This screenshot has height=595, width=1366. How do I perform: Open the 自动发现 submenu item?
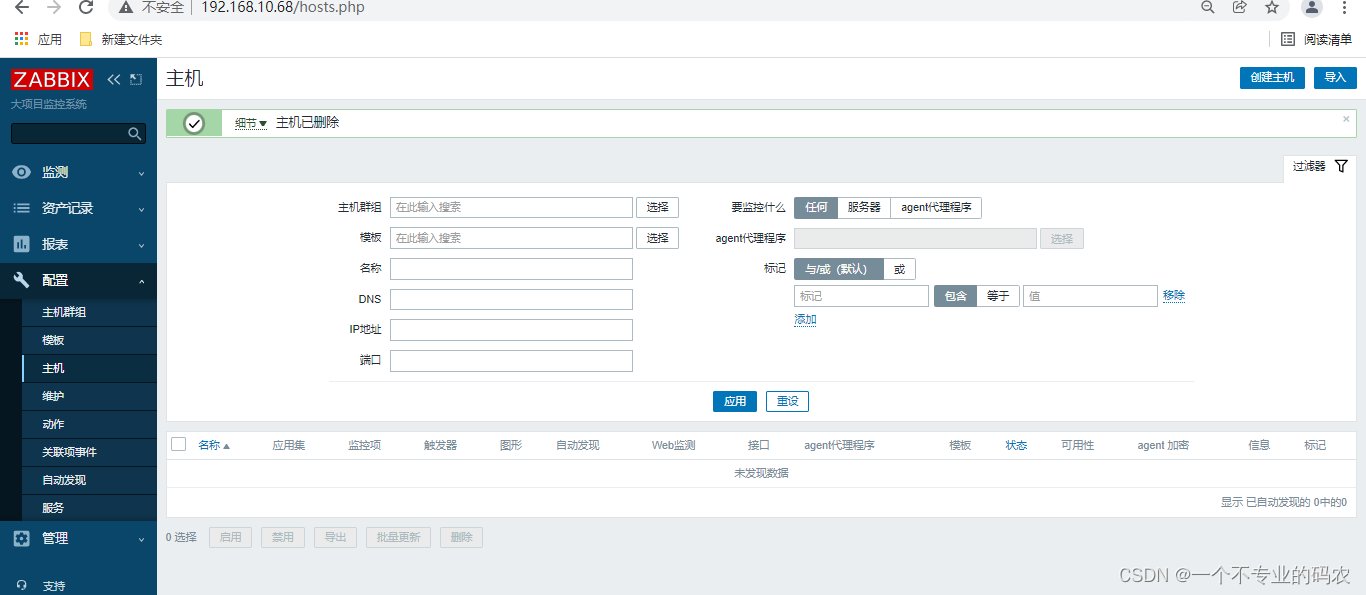tap(89, 480)
